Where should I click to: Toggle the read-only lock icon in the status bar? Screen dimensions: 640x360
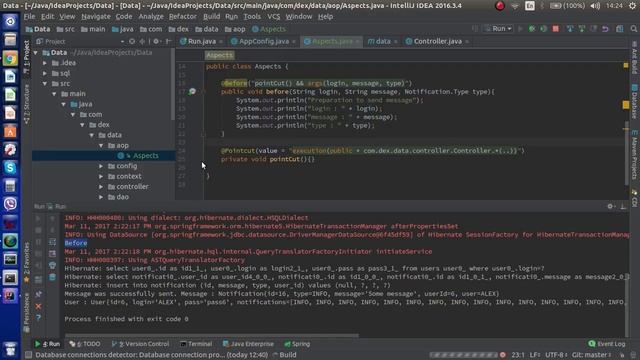tap(622, 355)
